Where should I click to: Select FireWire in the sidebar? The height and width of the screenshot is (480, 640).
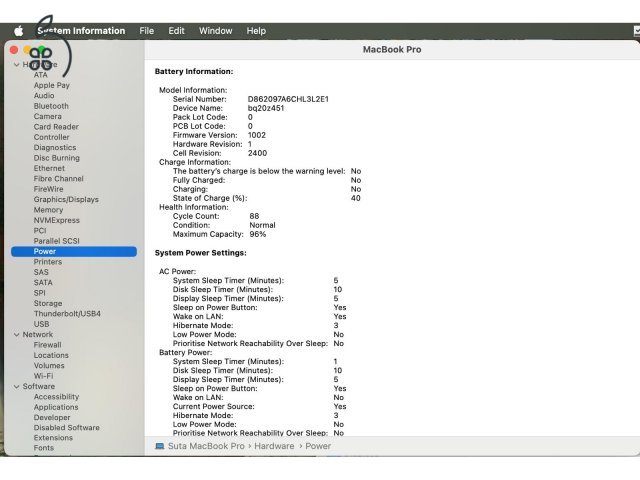coord(48,189)
